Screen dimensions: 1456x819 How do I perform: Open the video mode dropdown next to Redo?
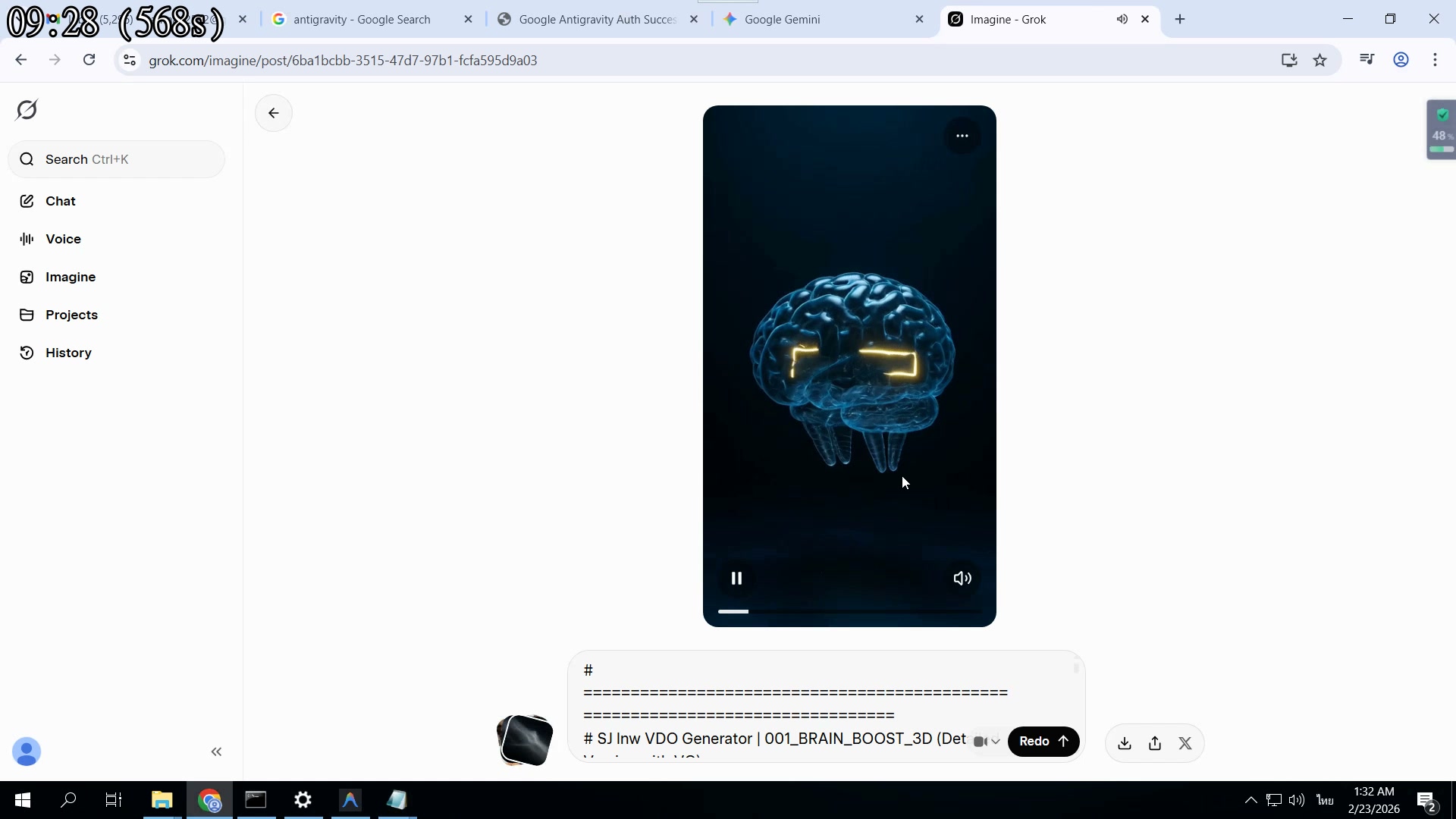987,742
